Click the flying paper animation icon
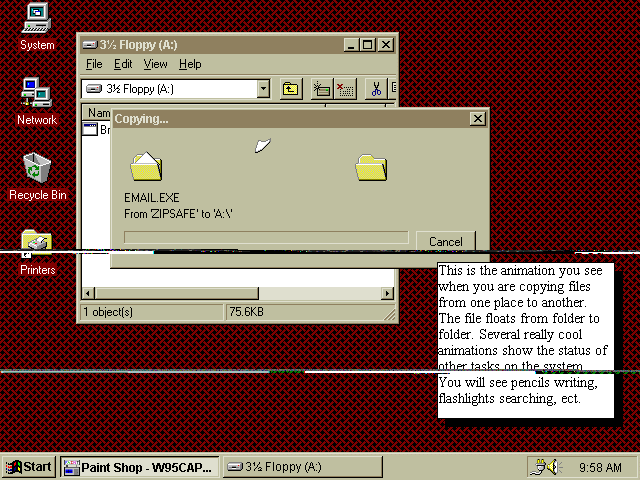The image size is (640, 480). (x=262, y=145)
